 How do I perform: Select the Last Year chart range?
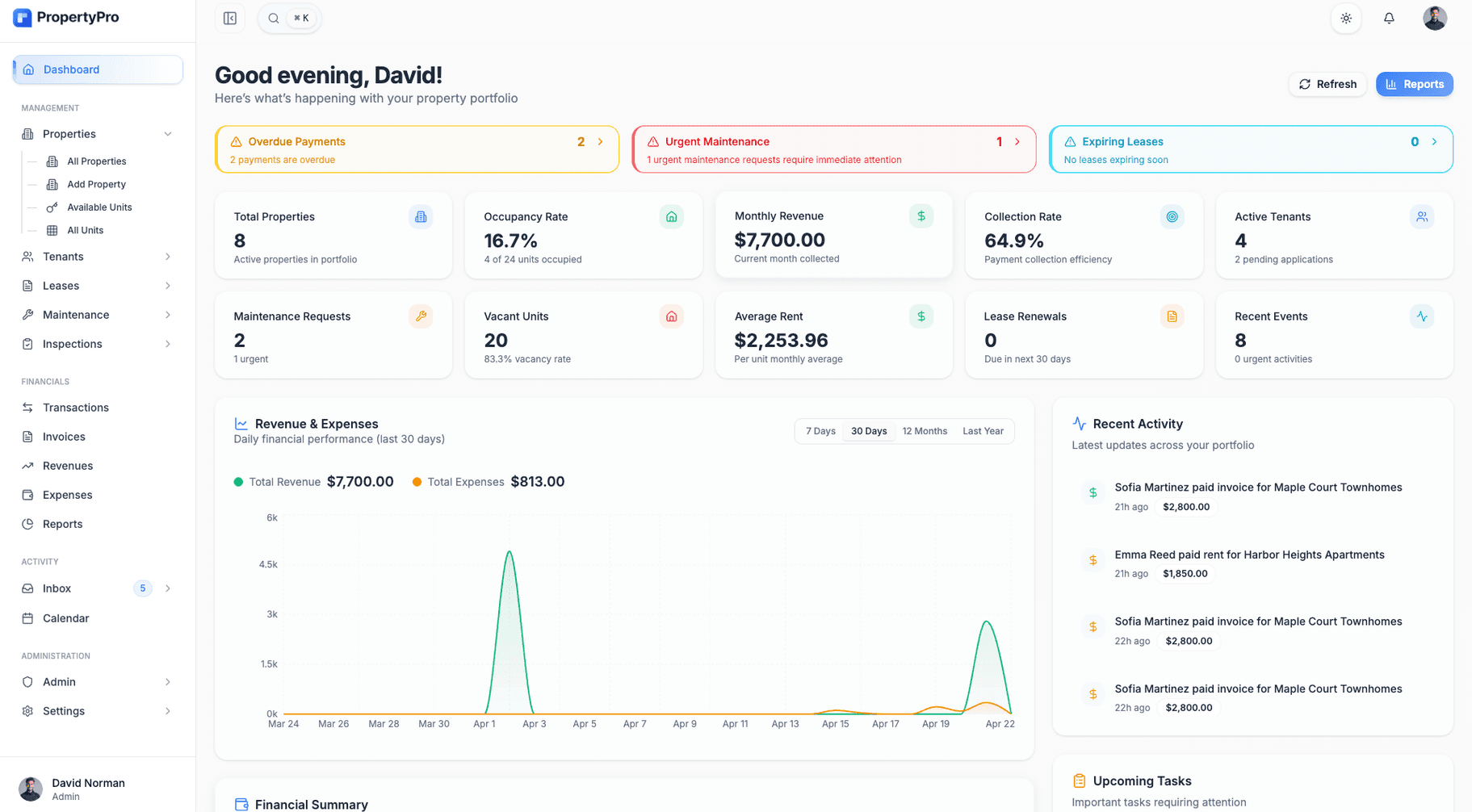[x=983, y=431]
